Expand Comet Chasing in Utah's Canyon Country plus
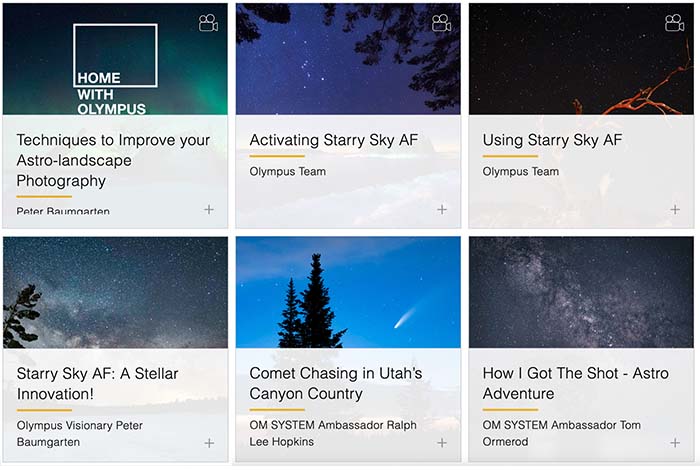 tap(442, 443)
